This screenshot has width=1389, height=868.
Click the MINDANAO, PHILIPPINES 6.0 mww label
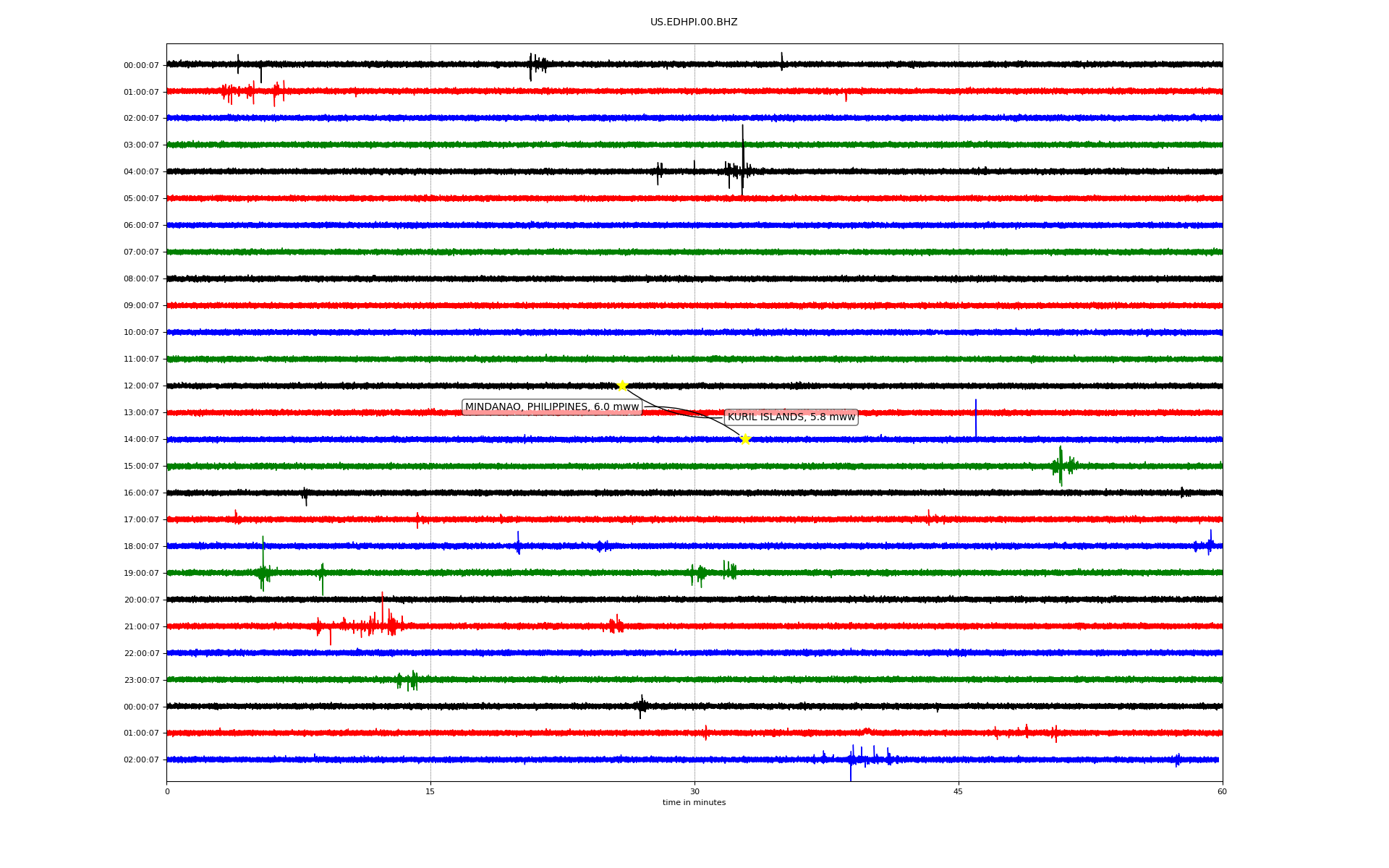click(552, 407)
